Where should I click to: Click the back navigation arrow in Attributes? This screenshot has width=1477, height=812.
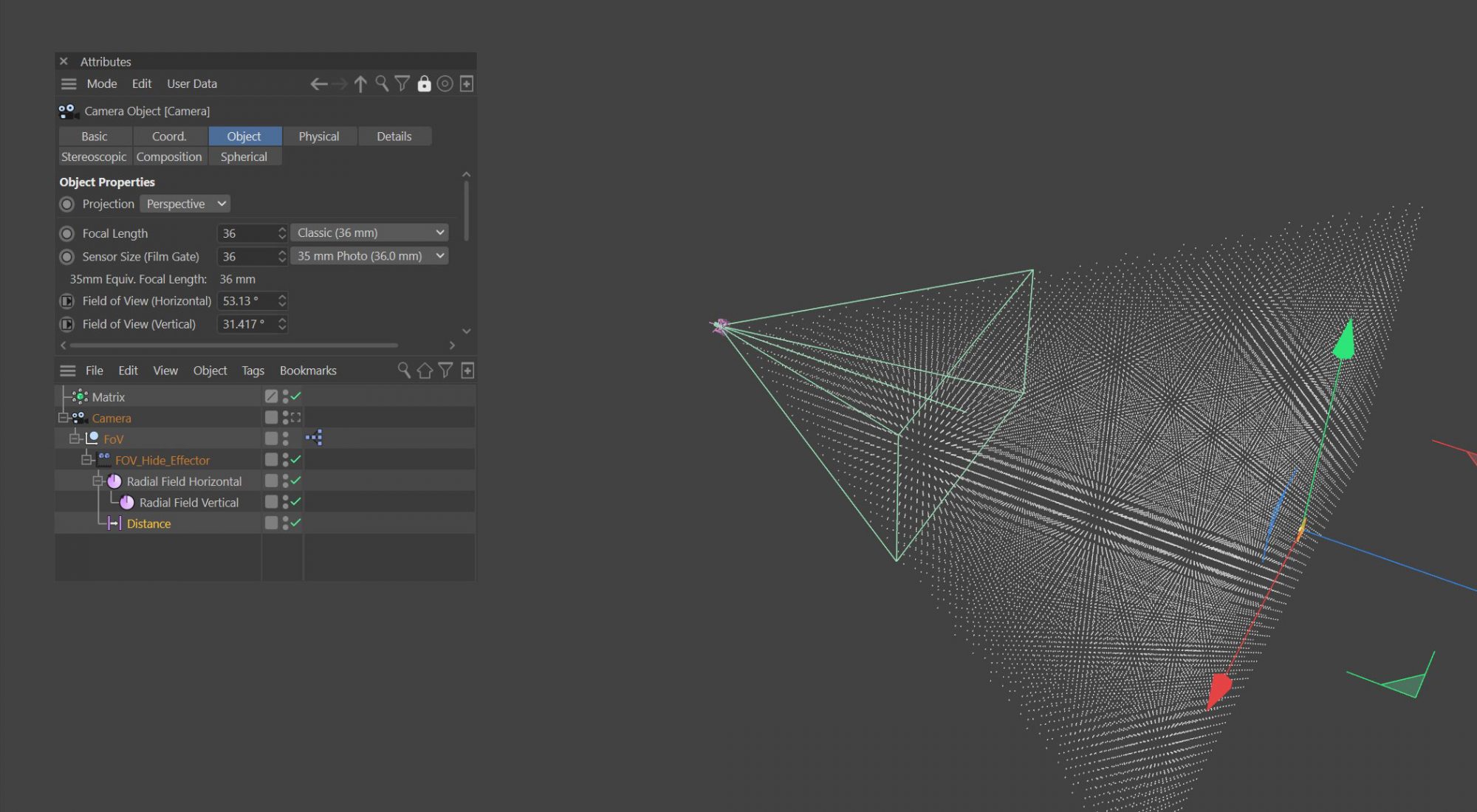318,83
